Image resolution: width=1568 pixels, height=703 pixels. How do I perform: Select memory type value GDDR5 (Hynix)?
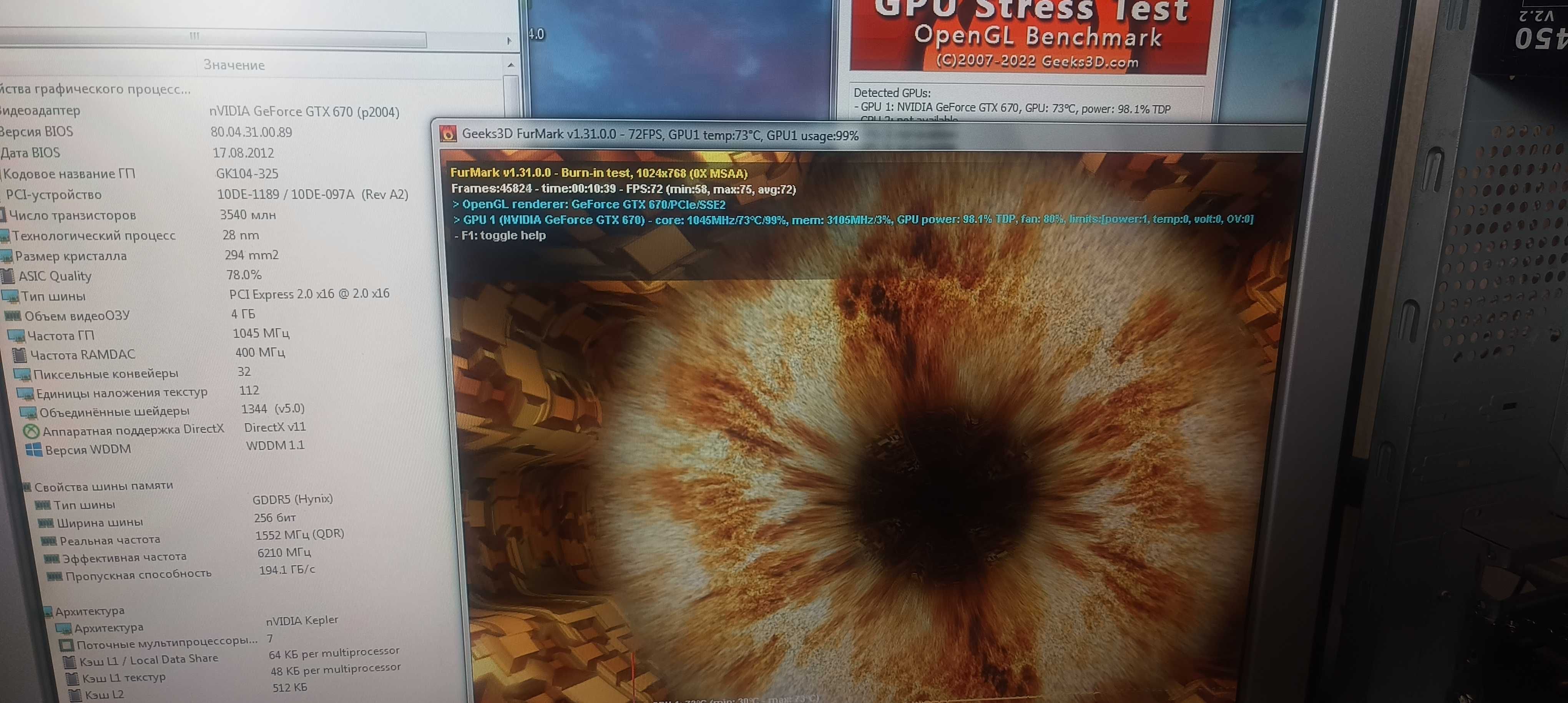293,499
